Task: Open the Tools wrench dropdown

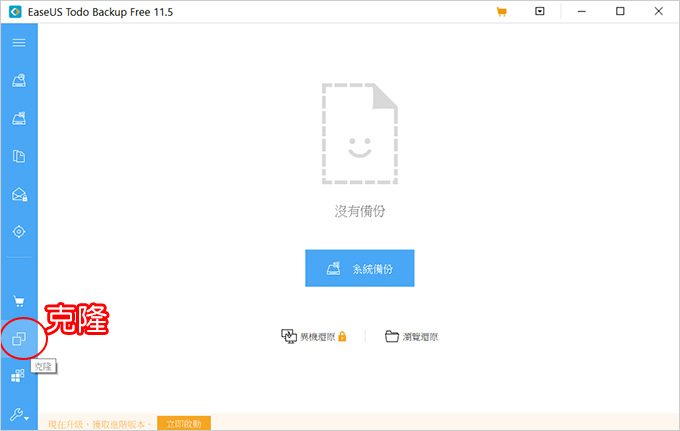Action: click(x=19, y=415)
